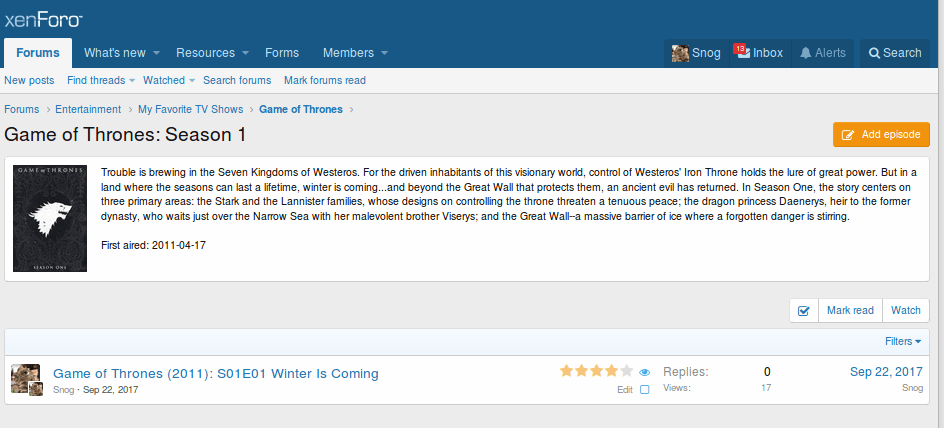
Task: Click Snog's avatar in the navigation bar
Action: click(x=680, y=53)
